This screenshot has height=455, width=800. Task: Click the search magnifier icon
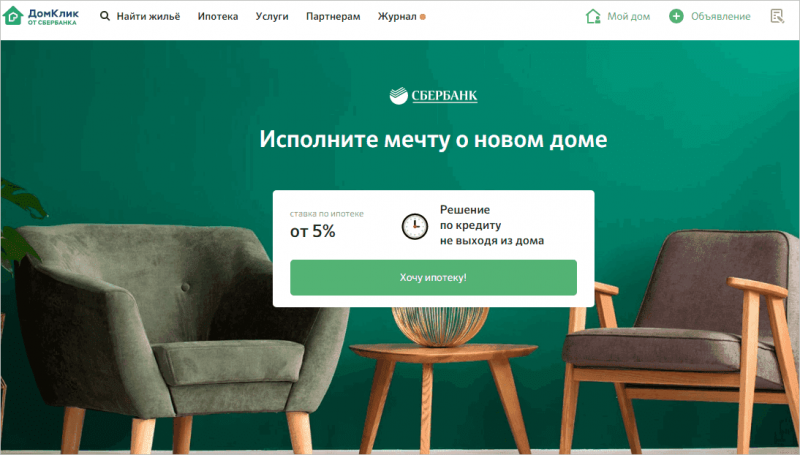pyautogui.click(x=105, y=16)
